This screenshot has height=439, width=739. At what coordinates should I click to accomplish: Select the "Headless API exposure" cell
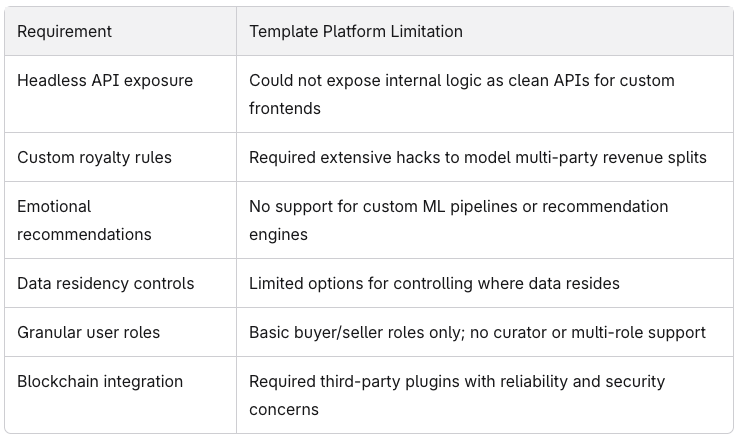pos(105,80)
